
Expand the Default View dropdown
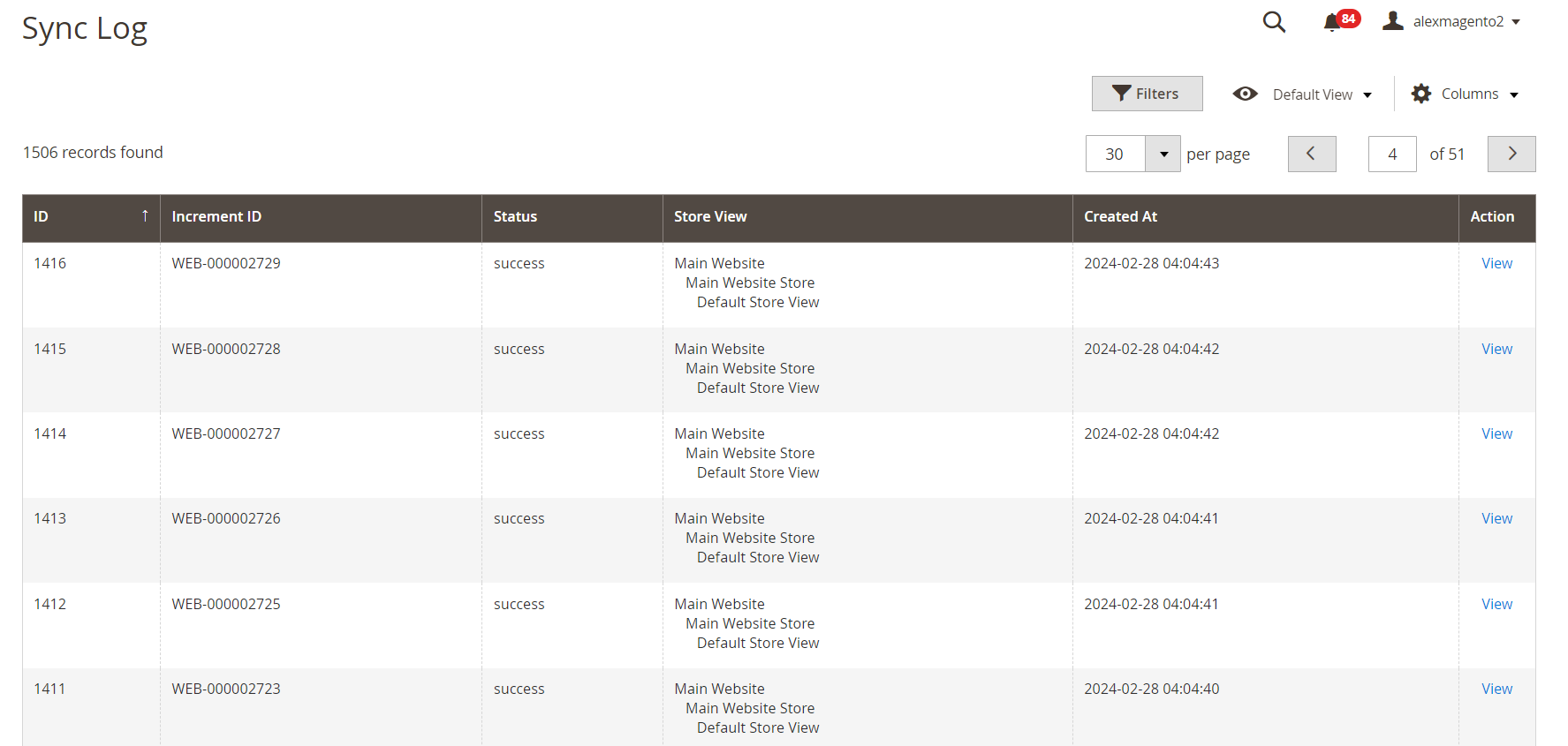tap(1367, 94)
